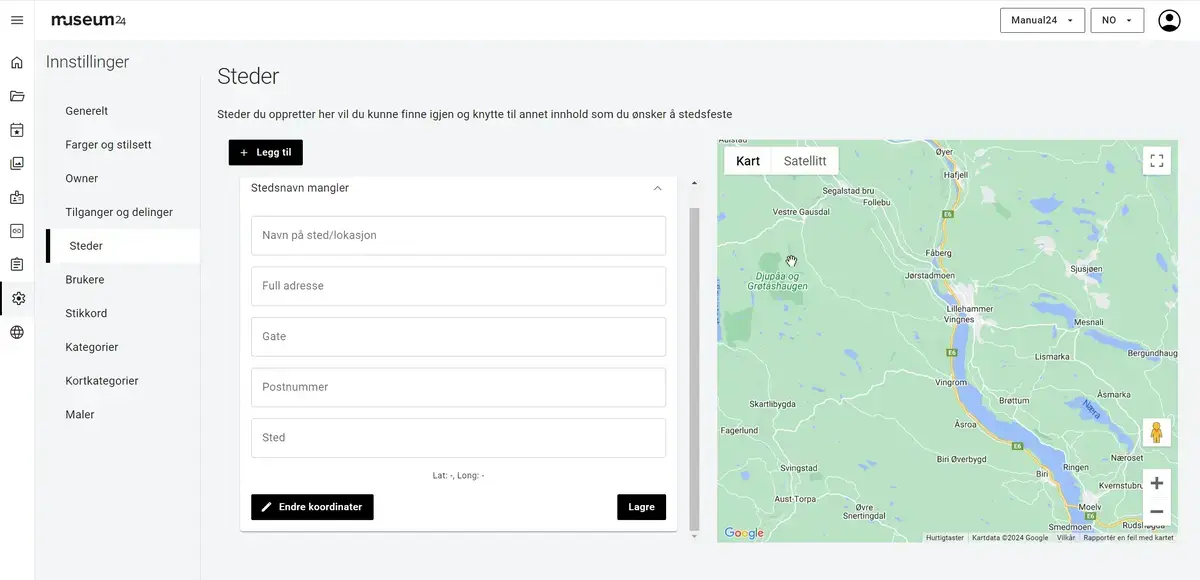Open the user account avatar
Screen dimensions: 1200x580
coord(1169,20)
